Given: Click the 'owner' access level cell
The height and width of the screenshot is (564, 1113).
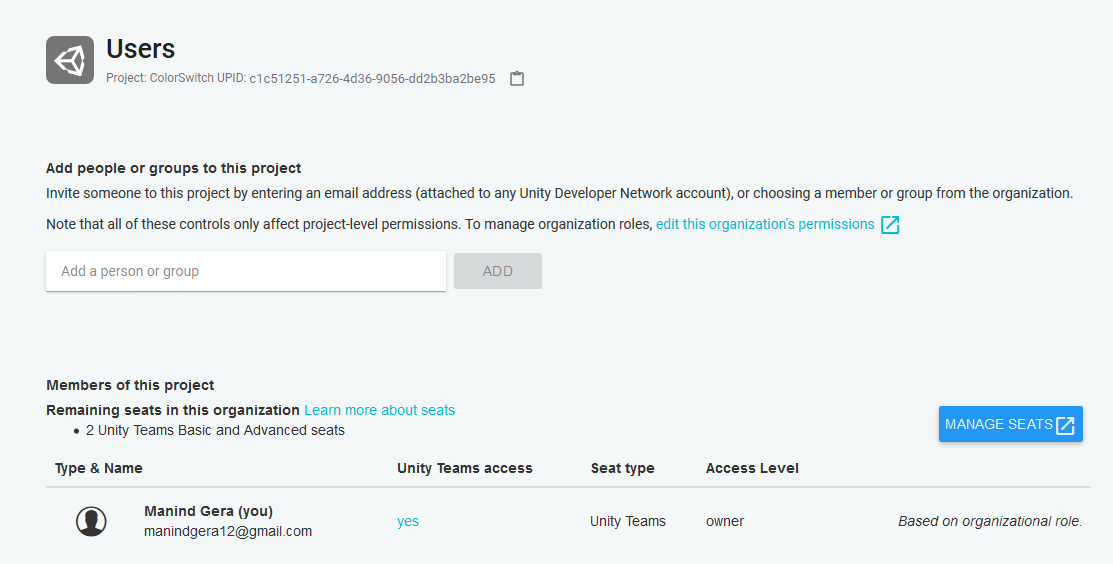Looking at the screenshot, I should 725,521.
